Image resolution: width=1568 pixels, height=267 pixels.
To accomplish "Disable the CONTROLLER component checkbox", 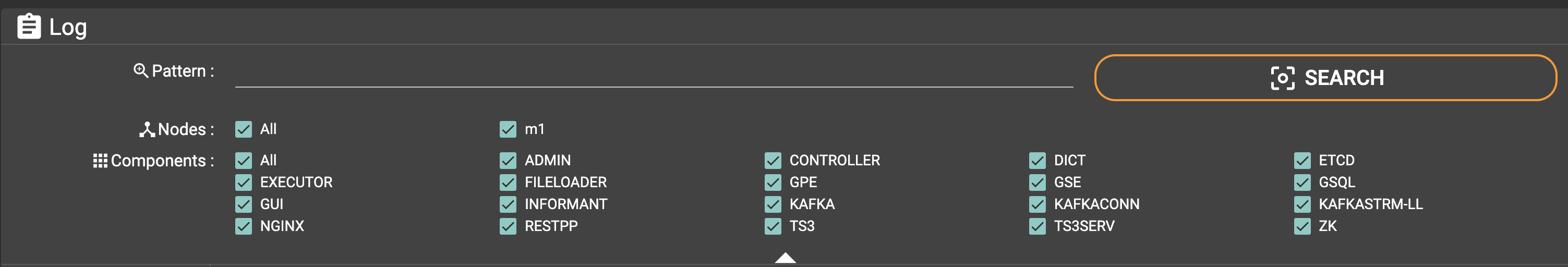I will point(773,161).
